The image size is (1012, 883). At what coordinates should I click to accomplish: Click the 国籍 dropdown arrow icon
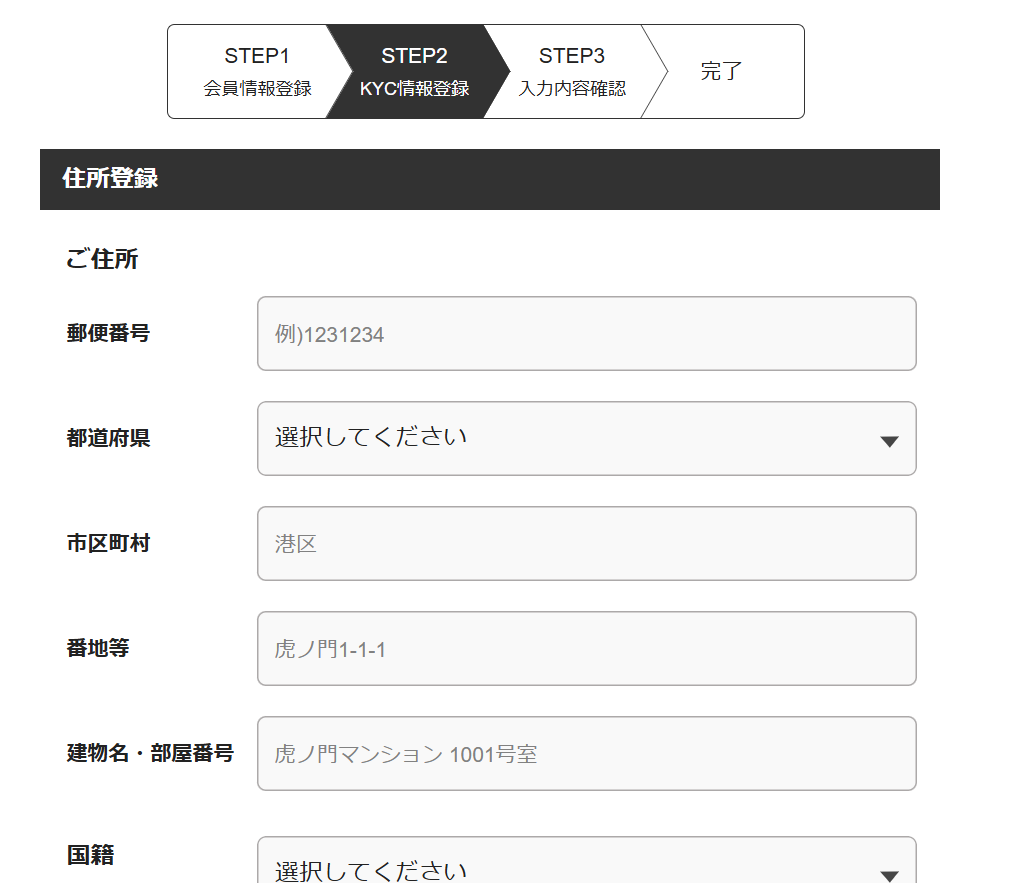click(889, 875)
